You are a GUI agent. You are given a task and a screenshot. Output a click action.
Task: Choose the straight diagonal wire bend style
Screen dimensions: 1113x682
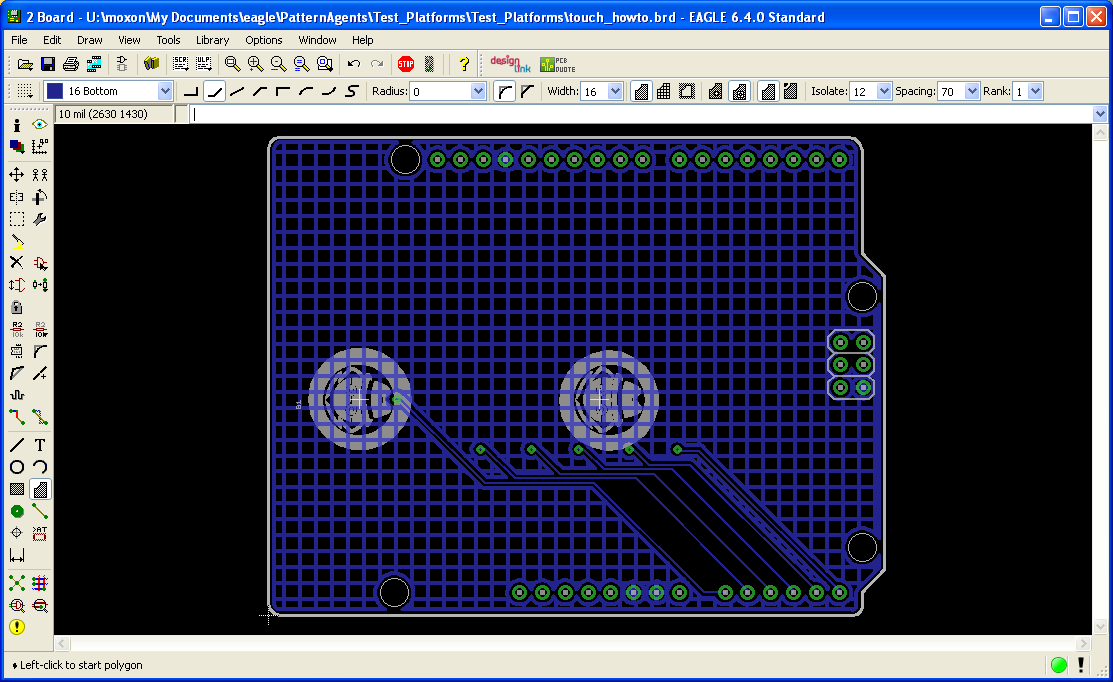pyautogui.click(x=237, y=91)
